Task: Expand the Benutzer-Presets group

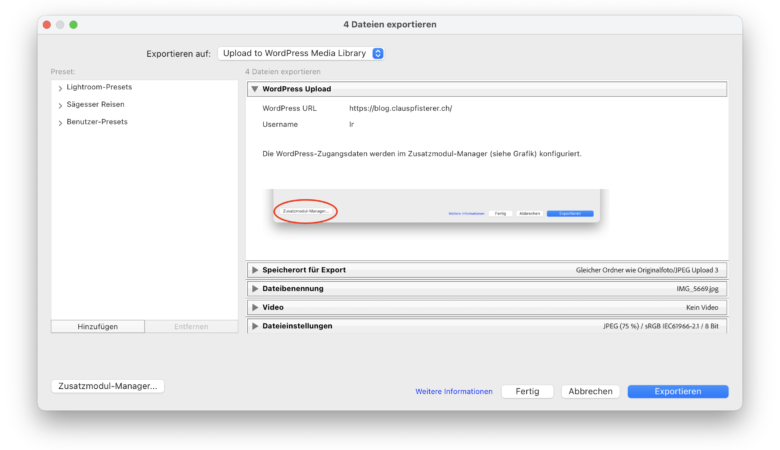Action: click(60, 122)
